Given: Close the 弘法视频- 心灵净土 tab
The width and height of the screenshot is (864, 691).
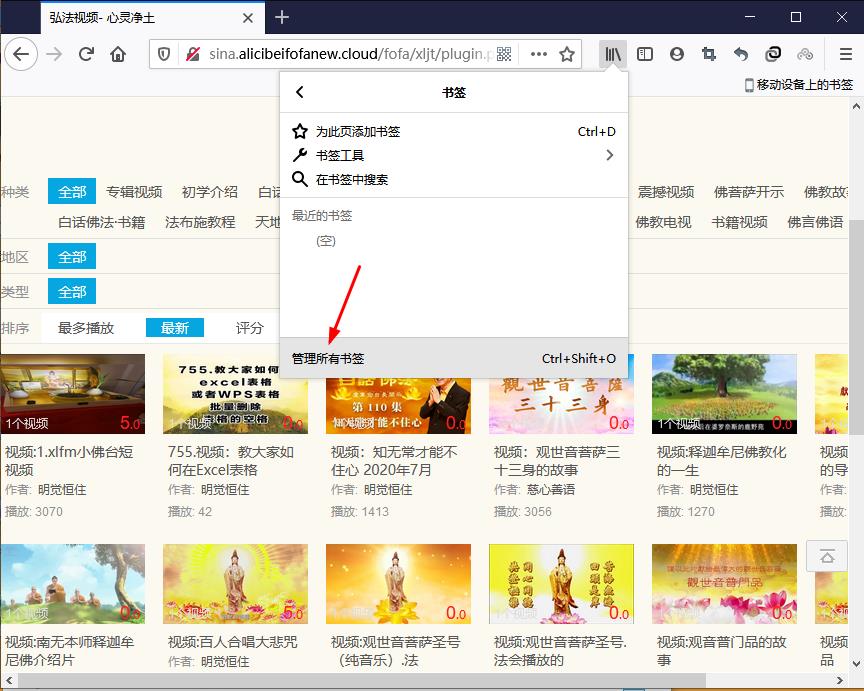Looking at the screenshot, I should point(248,18).
